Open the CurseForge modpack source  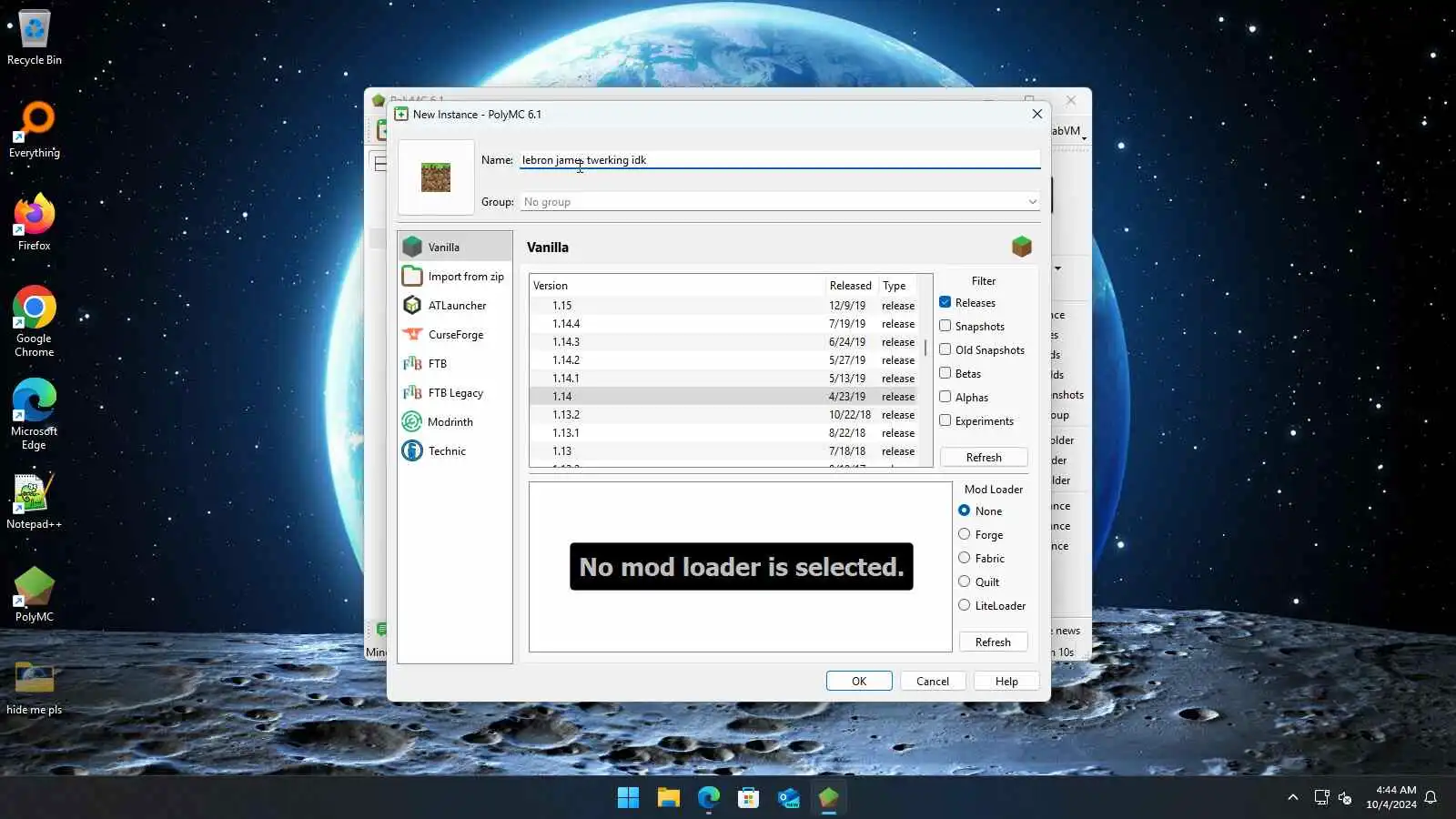(455, 334)
